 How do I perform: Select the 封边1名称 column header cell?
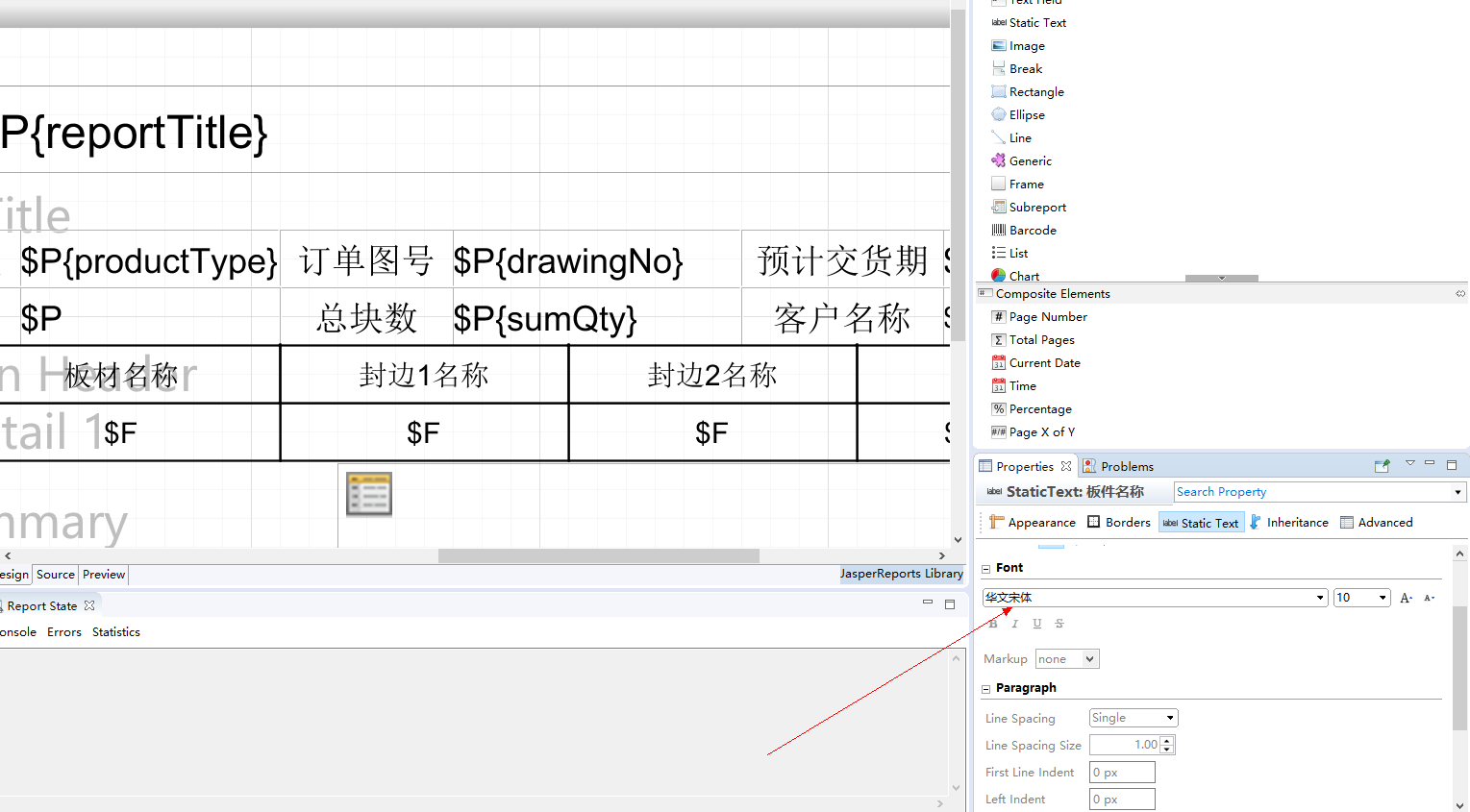point(424,375)
